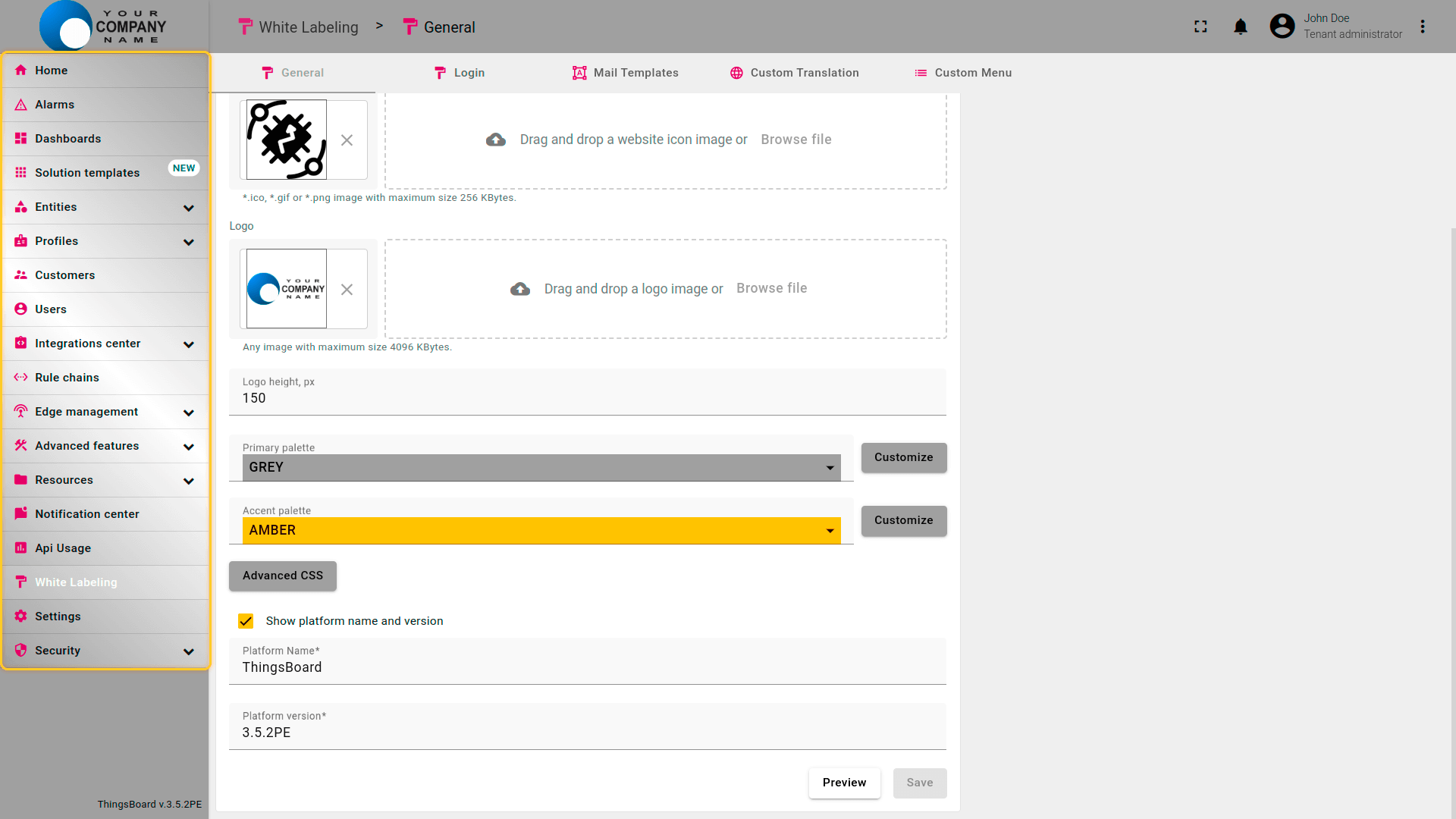Open the user menu three-dot icon

[x=1423, y=27]
